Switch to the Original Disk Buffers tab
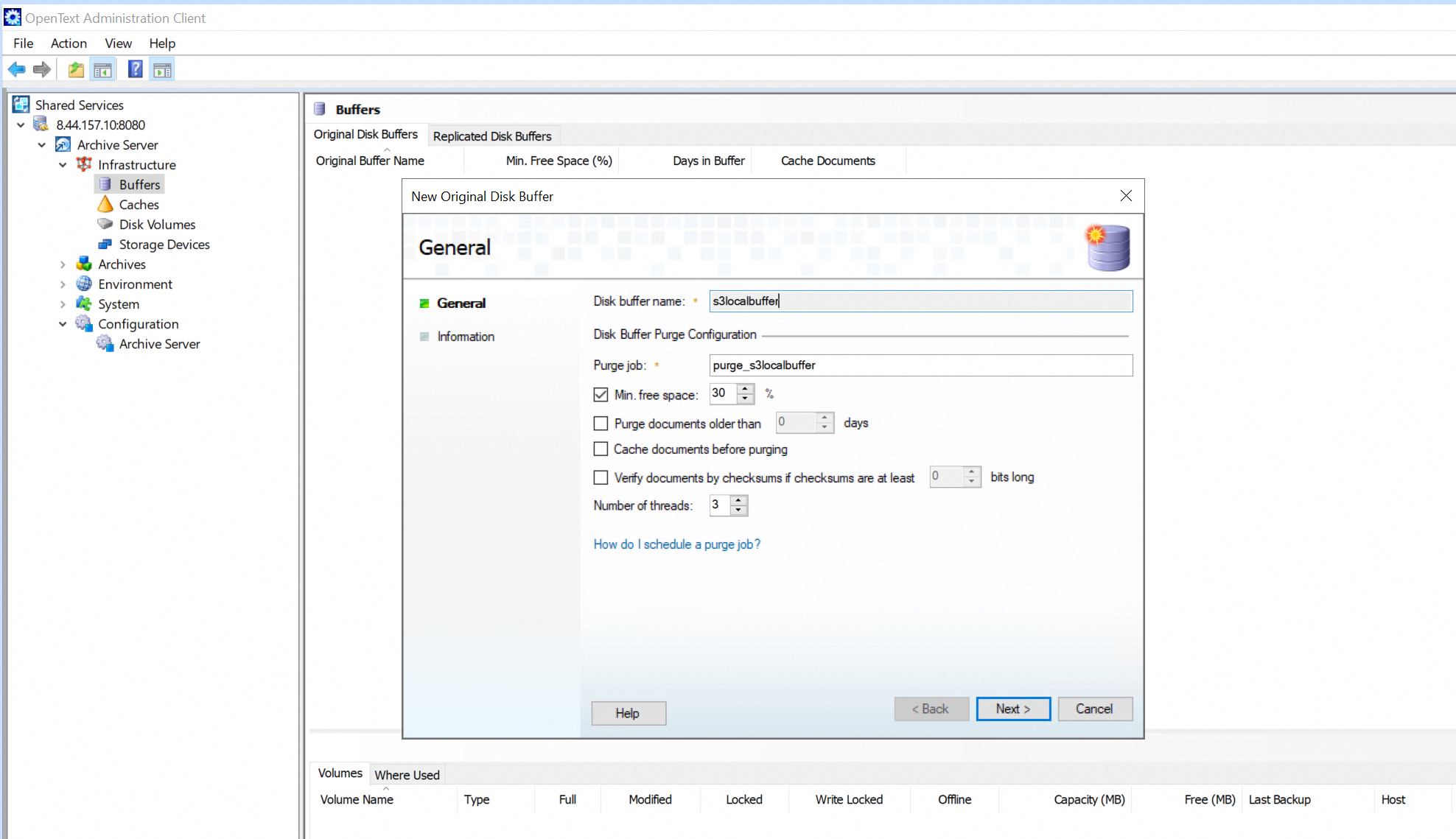Viewport: 1456px width, 839px height. pyautogui.click(x=365, y=134)
